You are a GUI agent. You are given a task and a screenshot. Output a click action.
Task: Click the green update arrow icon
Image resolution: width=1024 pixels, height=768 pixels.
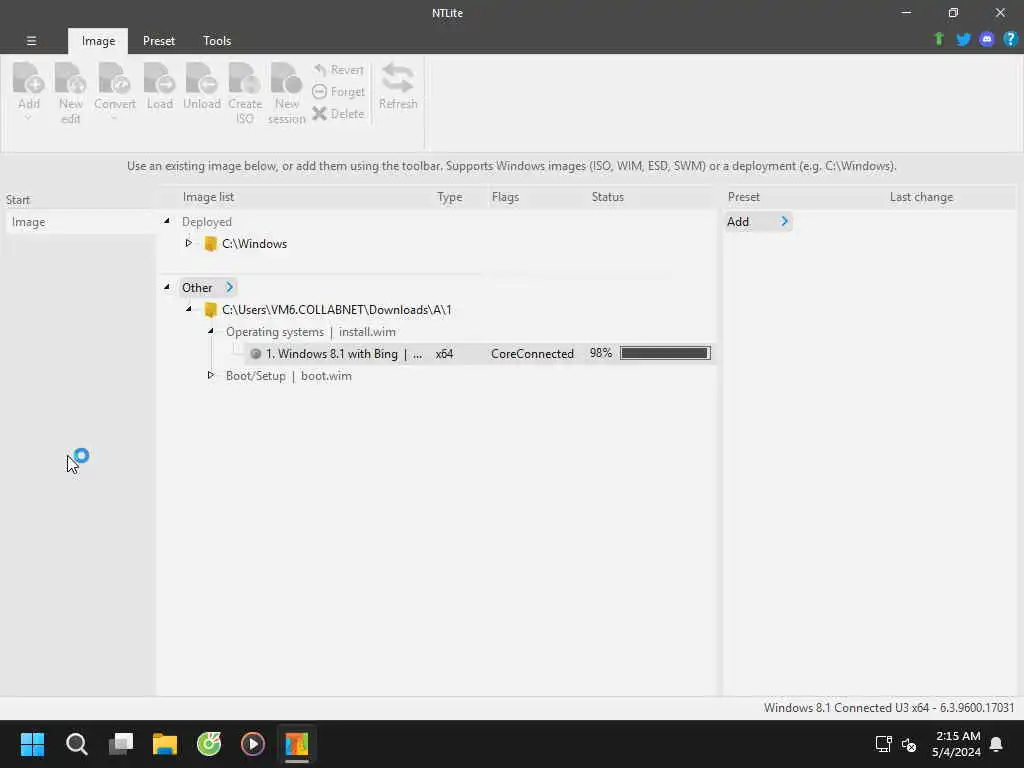tap(939, 39)
